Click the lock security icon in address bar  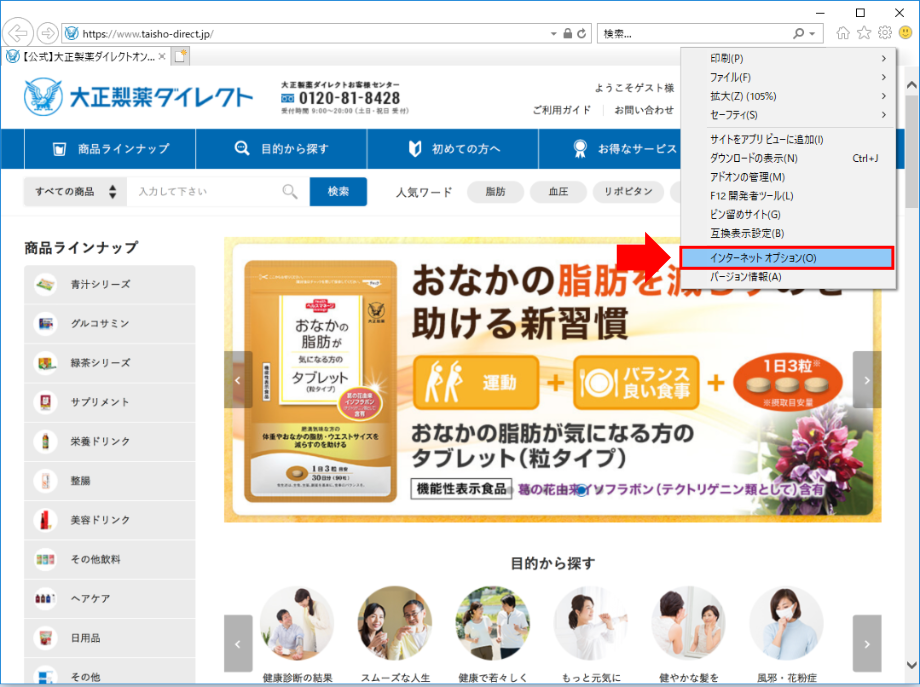click(567, 33)
